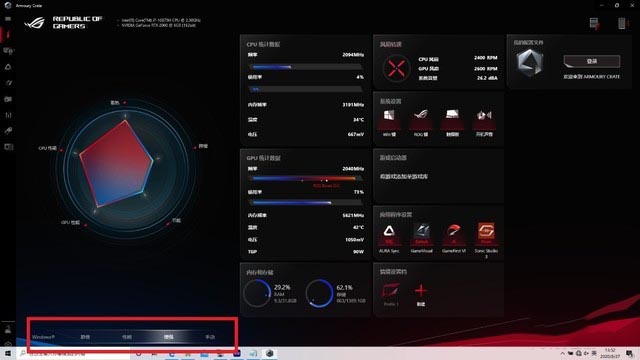
Task: Select the 增强 turbo mode
Action: coord(169,337)
